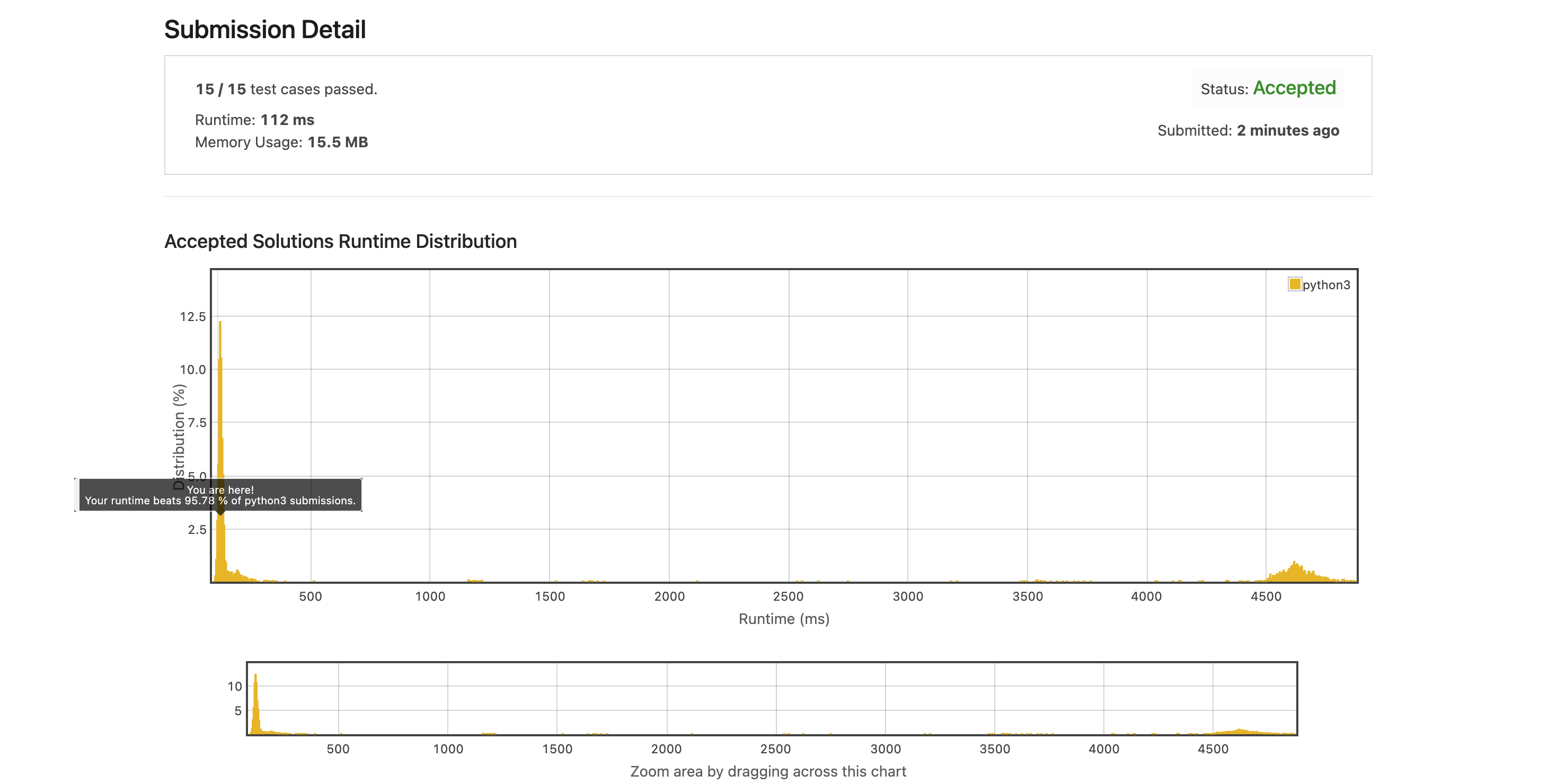Click the Runtime (ms) axis title
Screen dimensions: 1557x784
pos(783,619)
